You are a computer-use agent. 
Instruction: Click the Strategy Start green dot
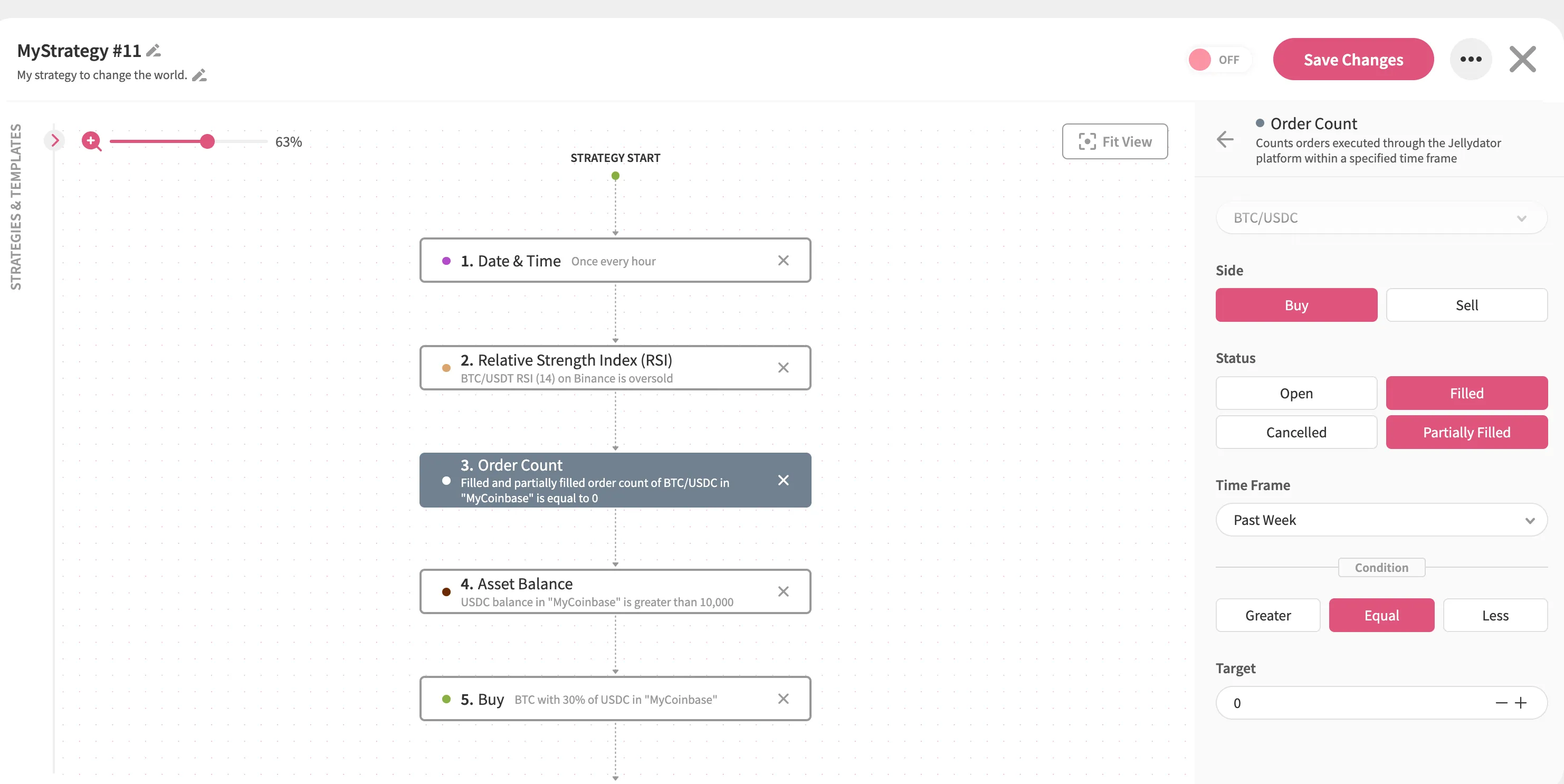pyautogui.click(x=615, y=176)
